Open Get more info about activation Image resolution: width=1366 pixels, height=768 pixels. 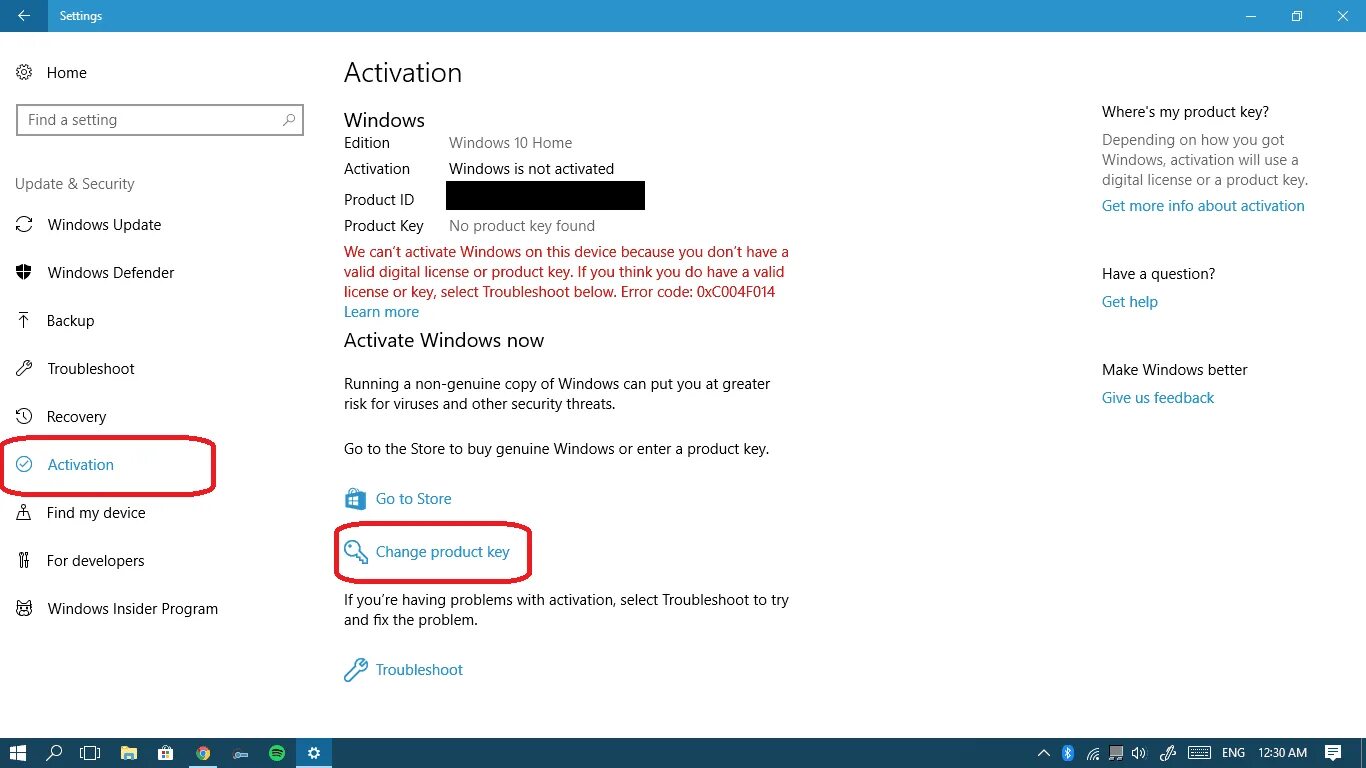pyautogui.click(x=1203, y=206)
